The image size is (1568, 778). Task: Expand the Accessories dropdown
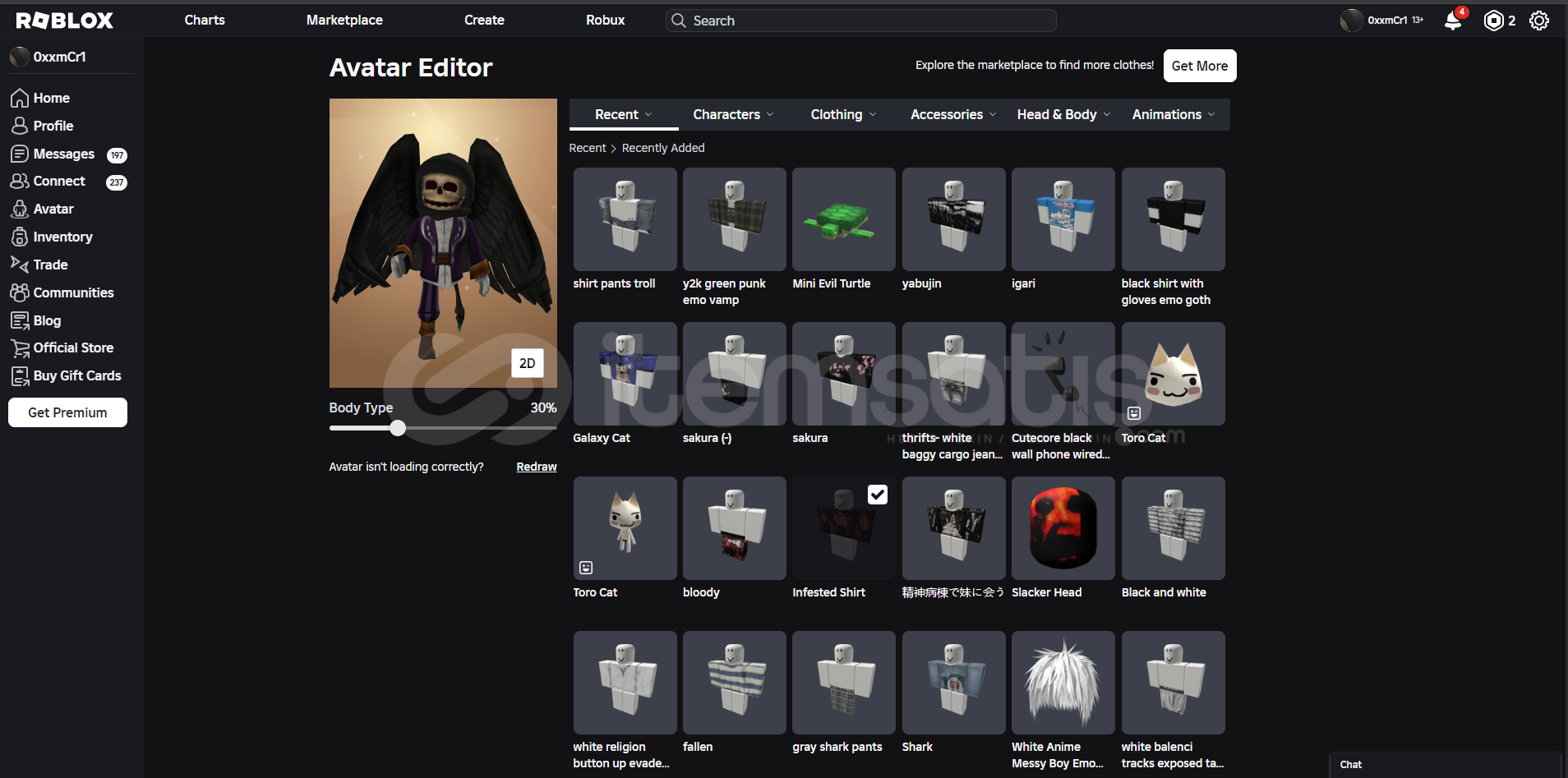pos(952,115)
